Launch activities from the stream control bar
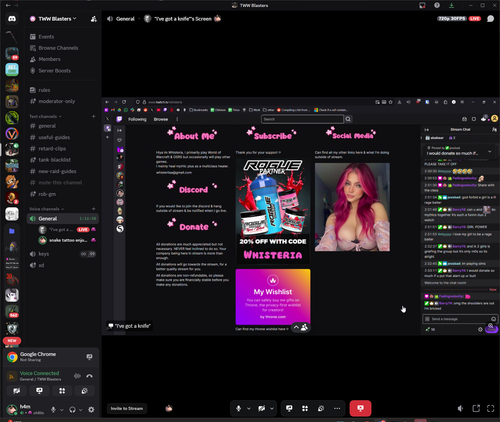Screen dimensions: 500x422 click(x=305, y=408)
